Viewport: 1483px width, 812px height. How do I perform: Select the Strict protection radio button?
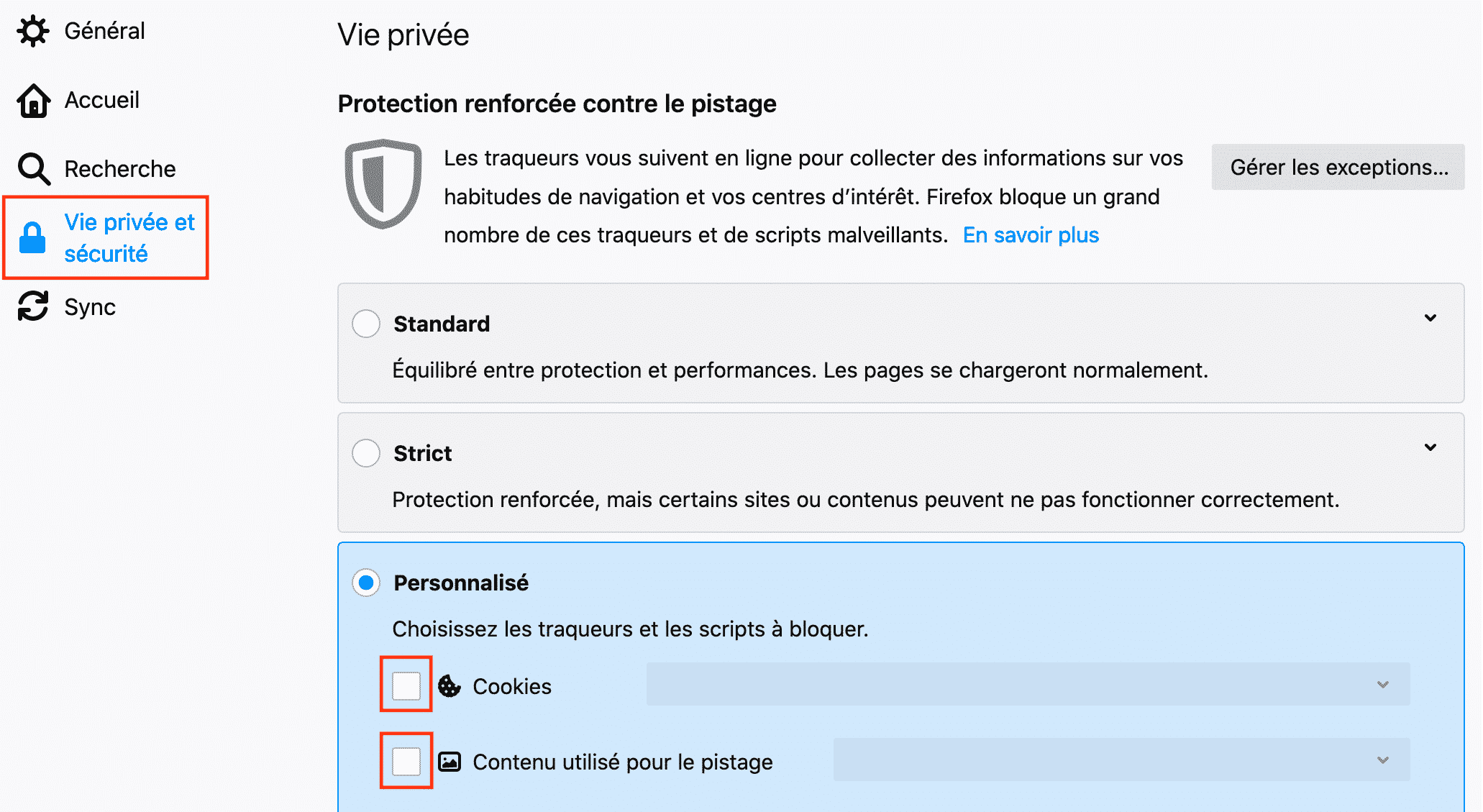coord(366,453)
